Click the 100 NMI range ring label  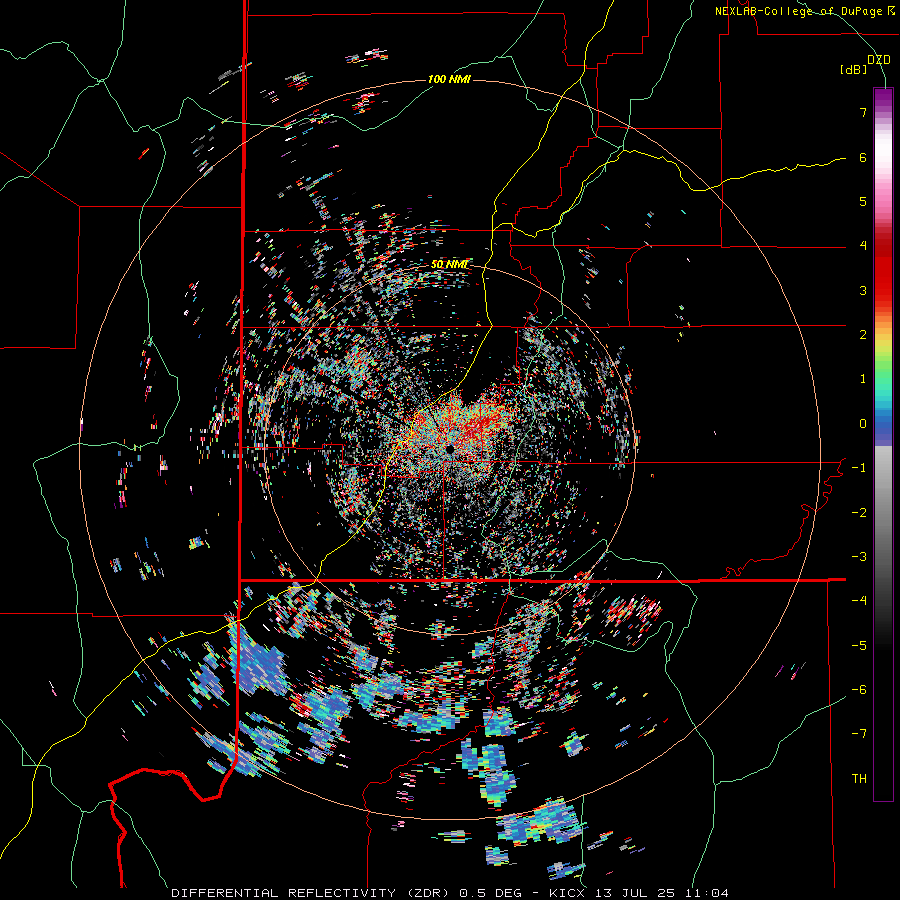tap(449, 79)
